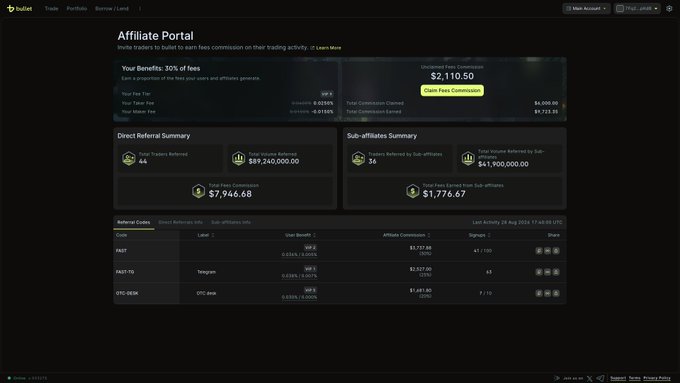The width and height of the screenshot is (680, 383).
Task: Open the Main Account dropdown
Action: pos(586,8)
